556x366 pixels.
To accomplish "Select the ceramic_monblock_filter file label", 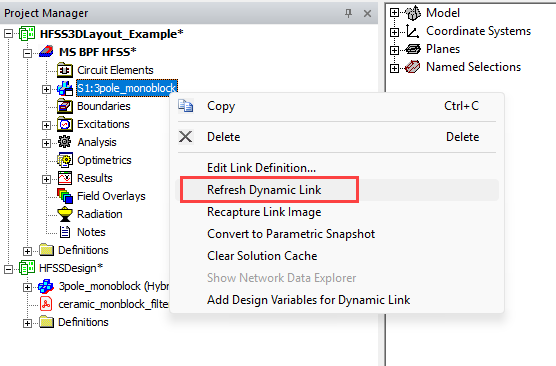I will point(113,304).
